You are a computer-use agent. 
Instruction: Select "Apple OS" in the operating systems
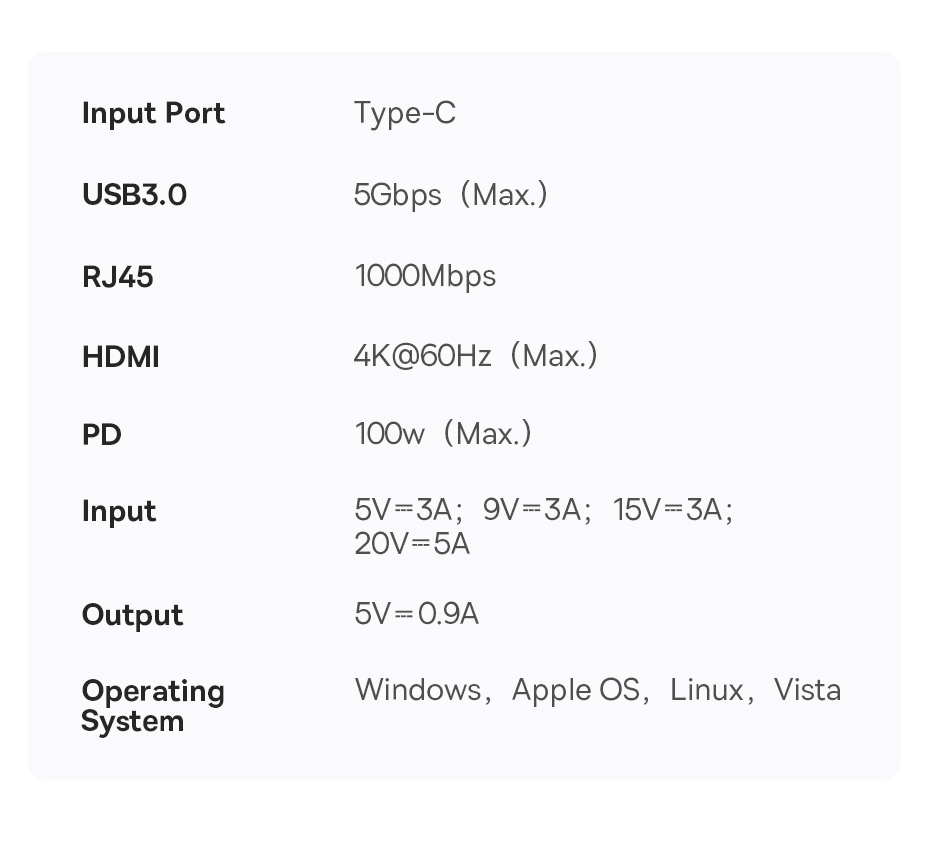[575, 690]
